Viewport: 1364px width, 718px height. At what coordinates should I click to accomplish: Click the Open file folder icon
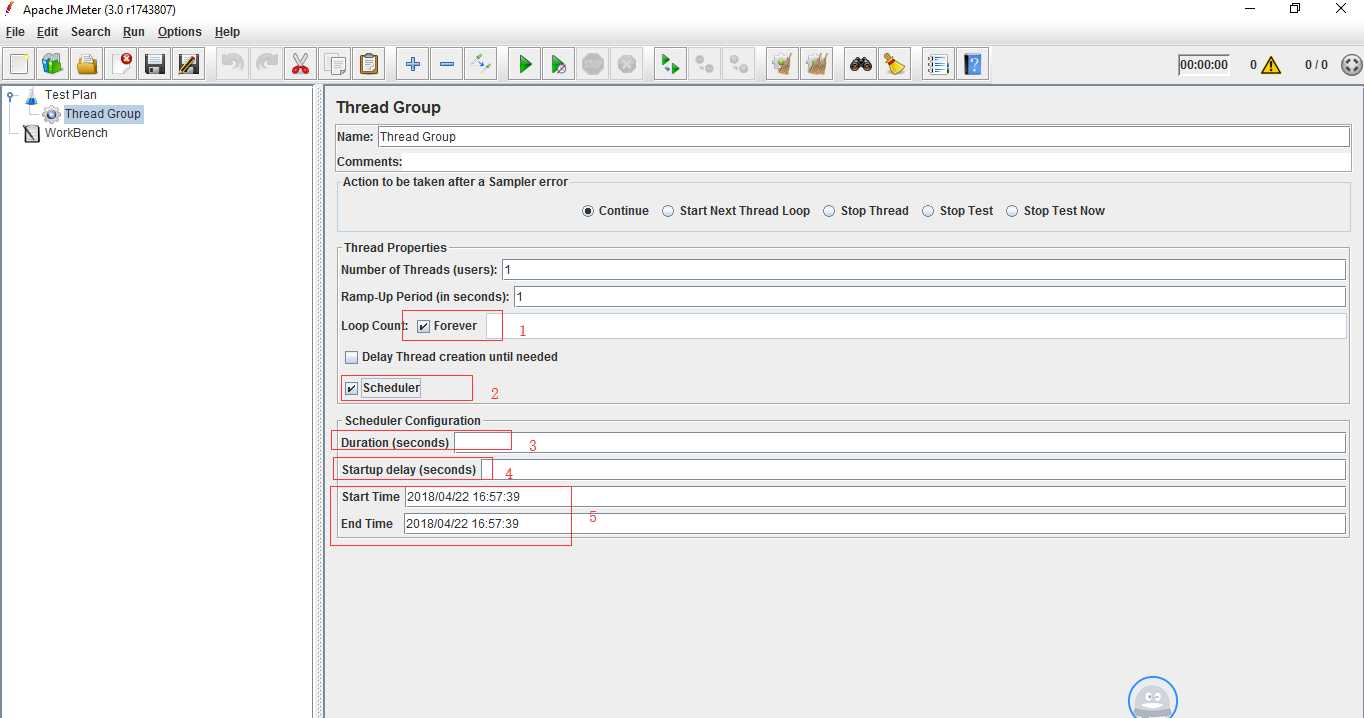click(87, 65)
